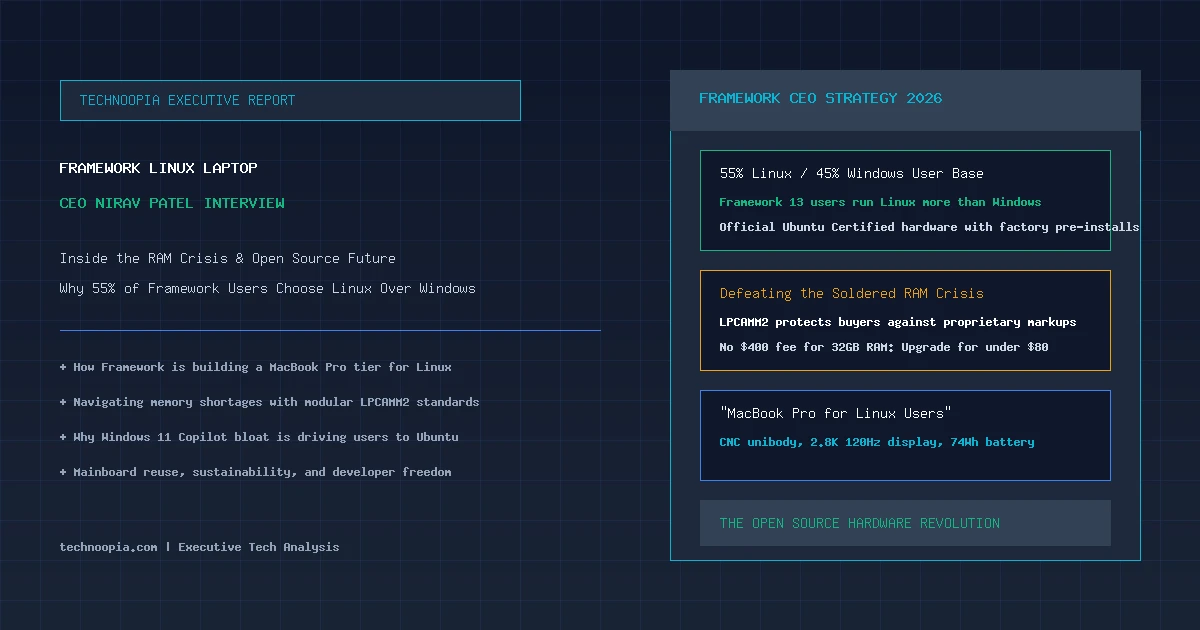
Task: Select the Mainboard reuse, sustainability bullet
Action: pos(256,472)
